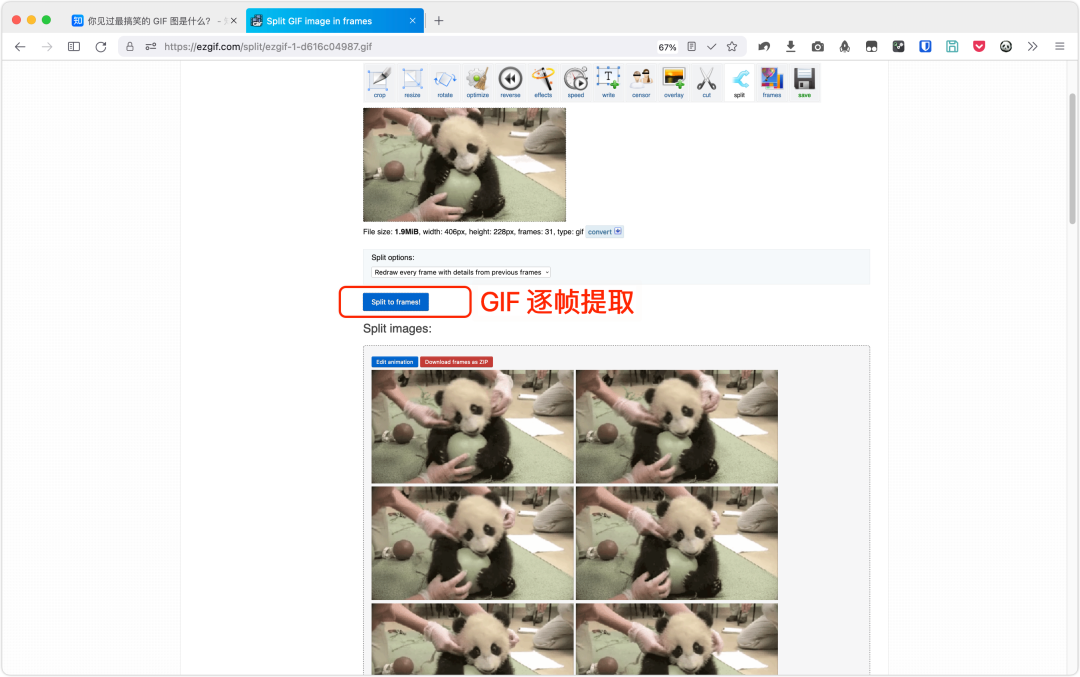1080x677 pixels.
Task: Open the speed tool
Action: (576, 83)
